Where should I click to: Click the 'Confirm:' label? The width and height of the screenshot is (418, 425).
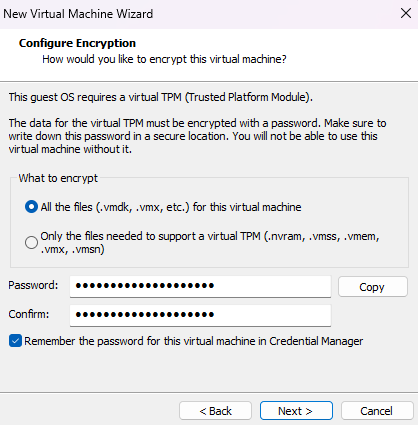click(29, 314)
